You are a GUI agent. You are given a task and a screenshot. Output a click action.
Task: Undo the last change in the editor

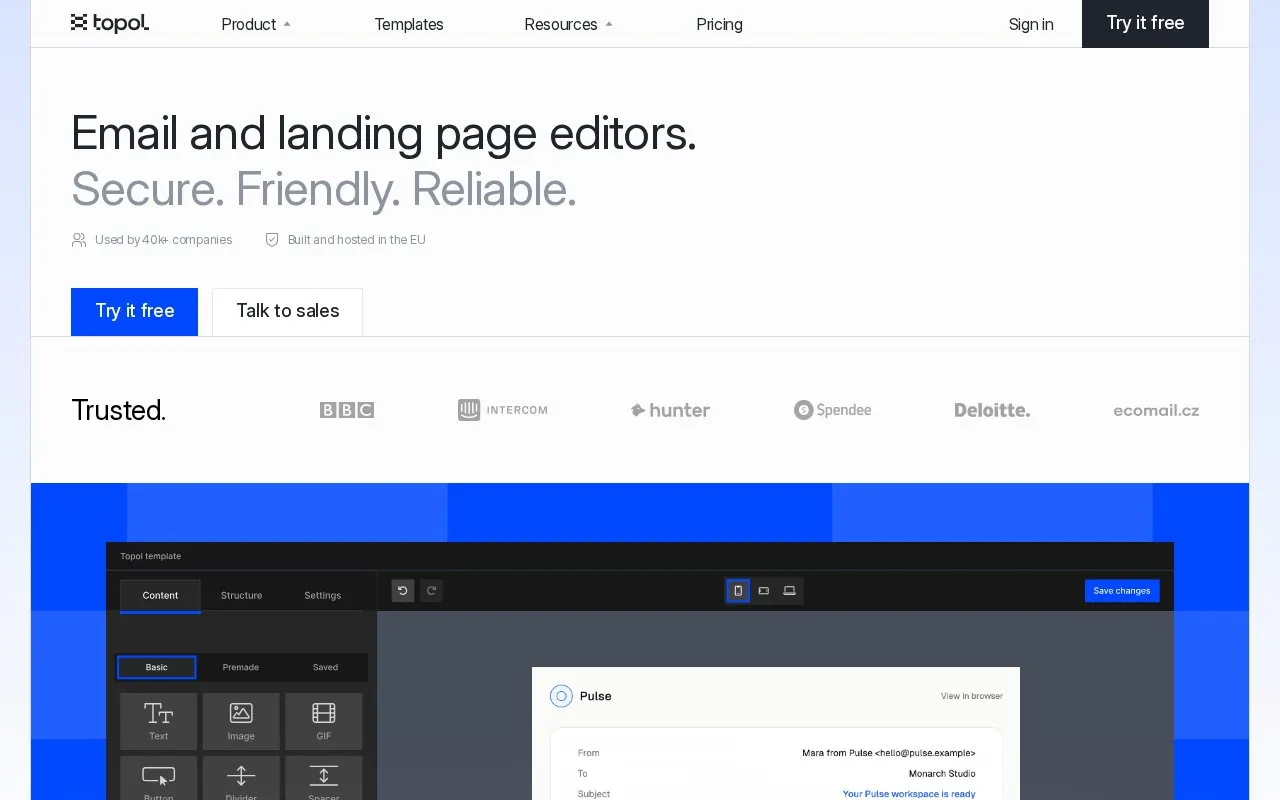[x=403, y=591]
